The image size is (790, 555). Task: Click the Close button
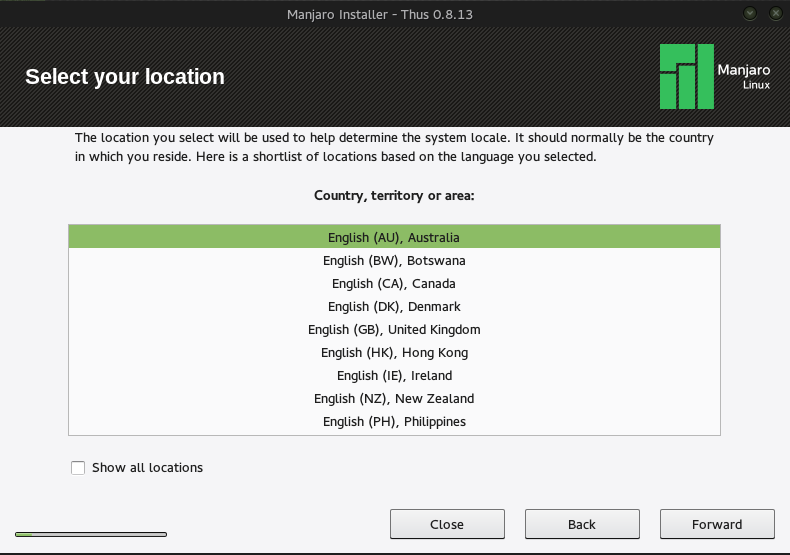click(x=447, y=524)
